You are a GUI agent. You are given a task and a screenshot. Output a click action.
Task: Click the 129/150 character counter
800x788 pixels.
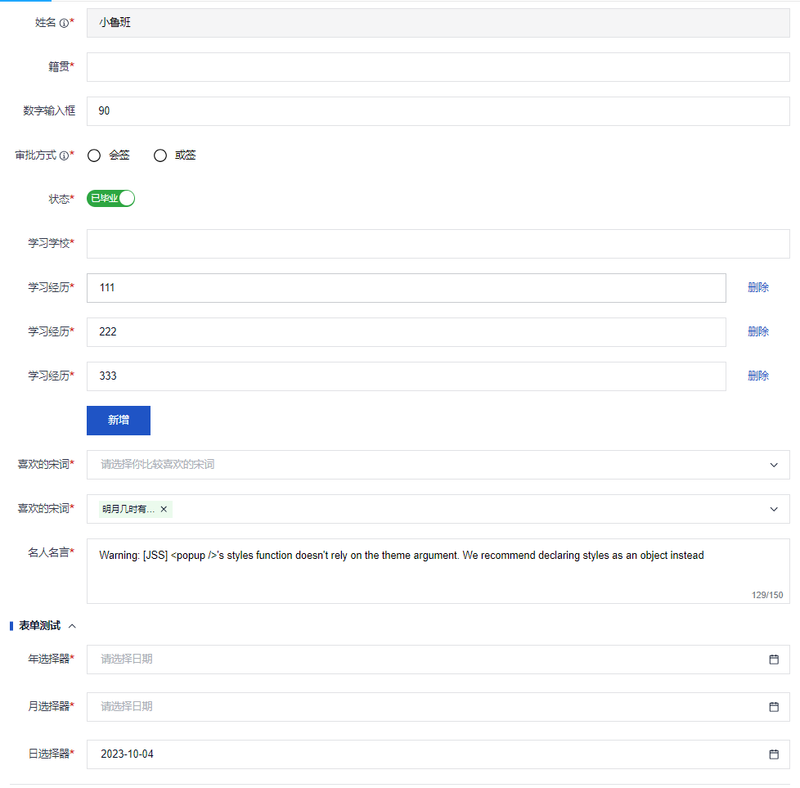[x=767, y=595]
